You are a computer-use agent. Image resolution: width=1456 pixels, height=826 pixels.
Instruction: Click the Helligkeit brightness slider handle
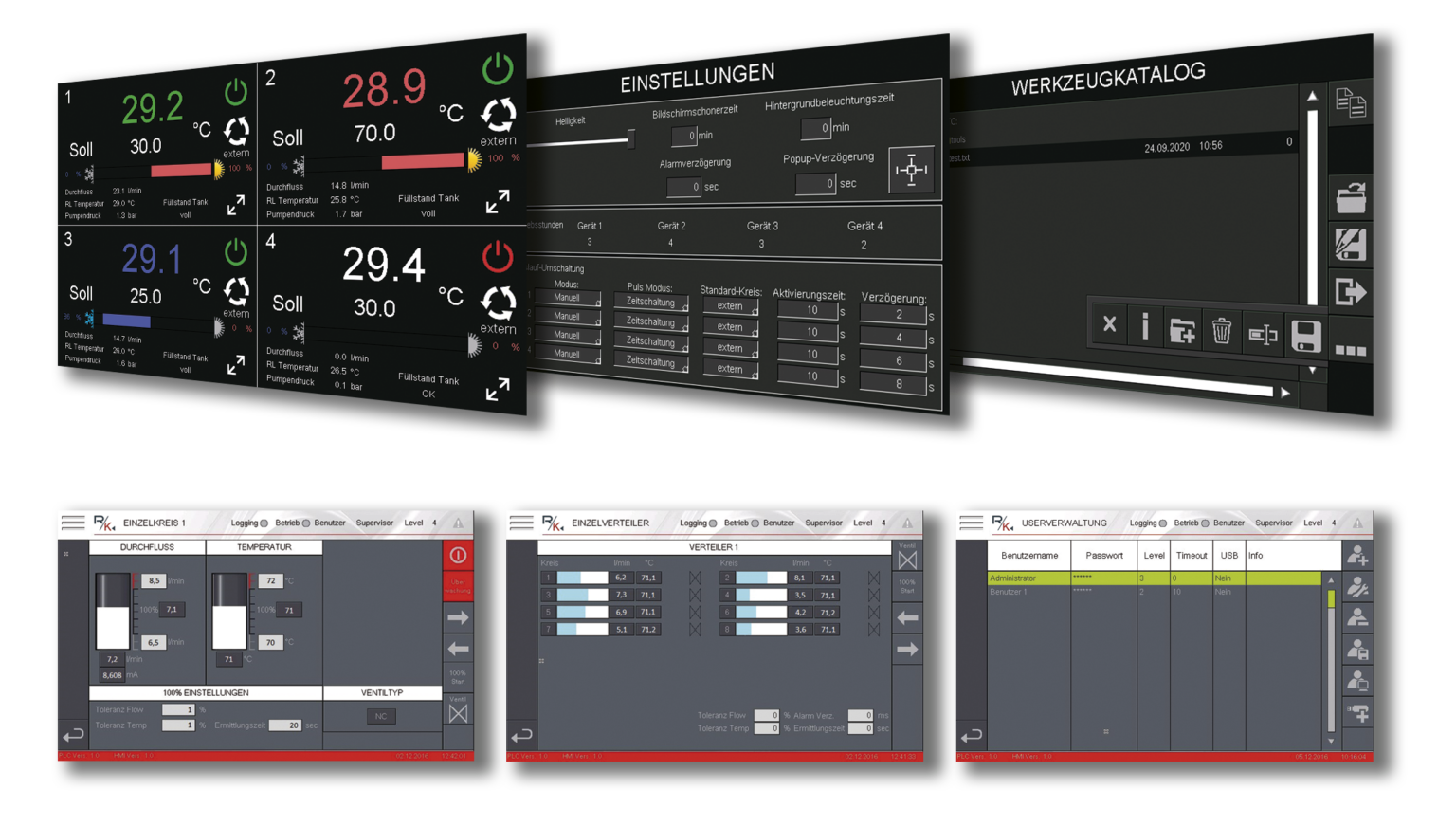pyautogui.click(x=630, y=139)
